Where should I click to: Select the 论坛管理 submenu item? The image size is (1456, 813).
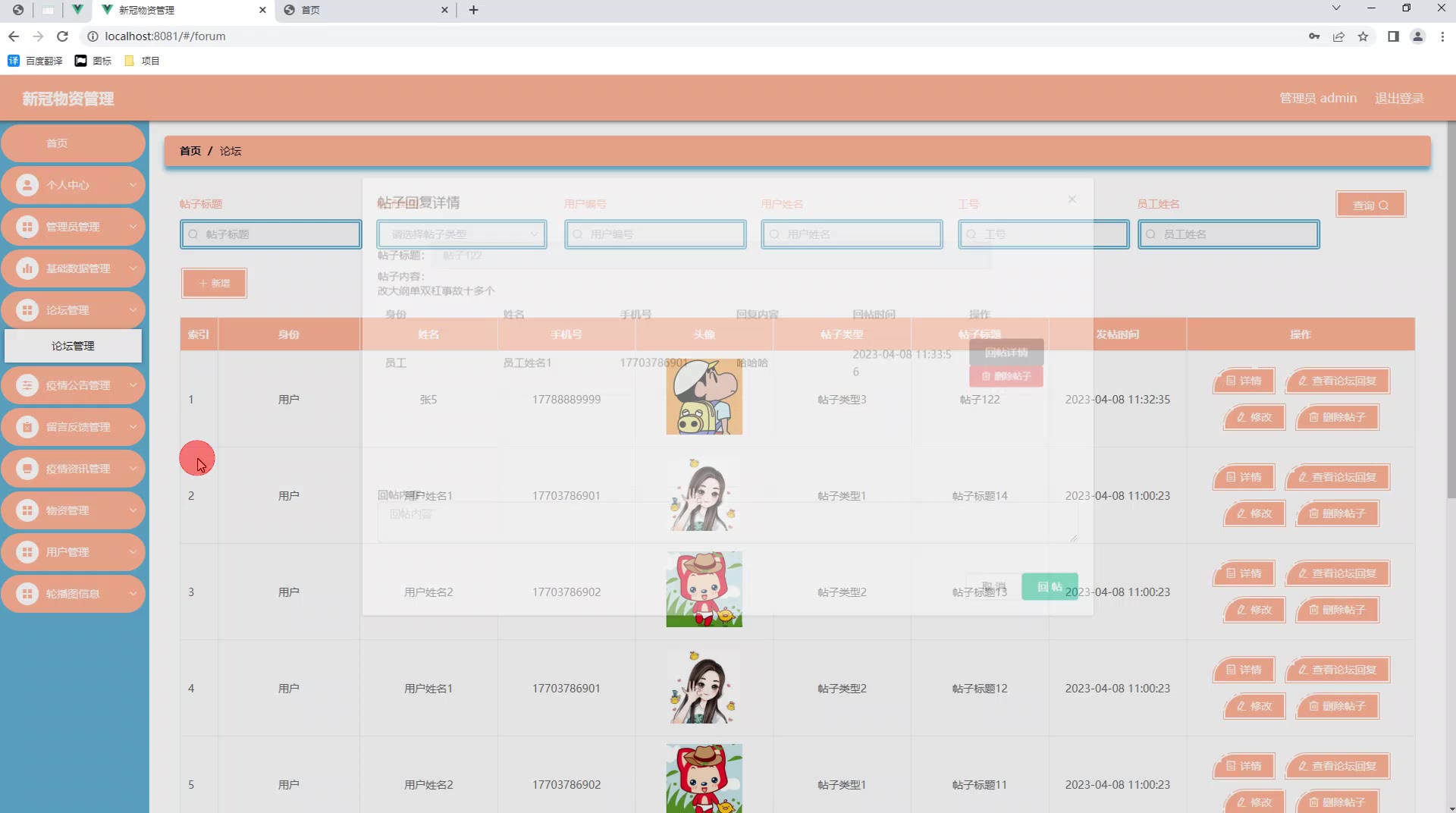[73, 346]
